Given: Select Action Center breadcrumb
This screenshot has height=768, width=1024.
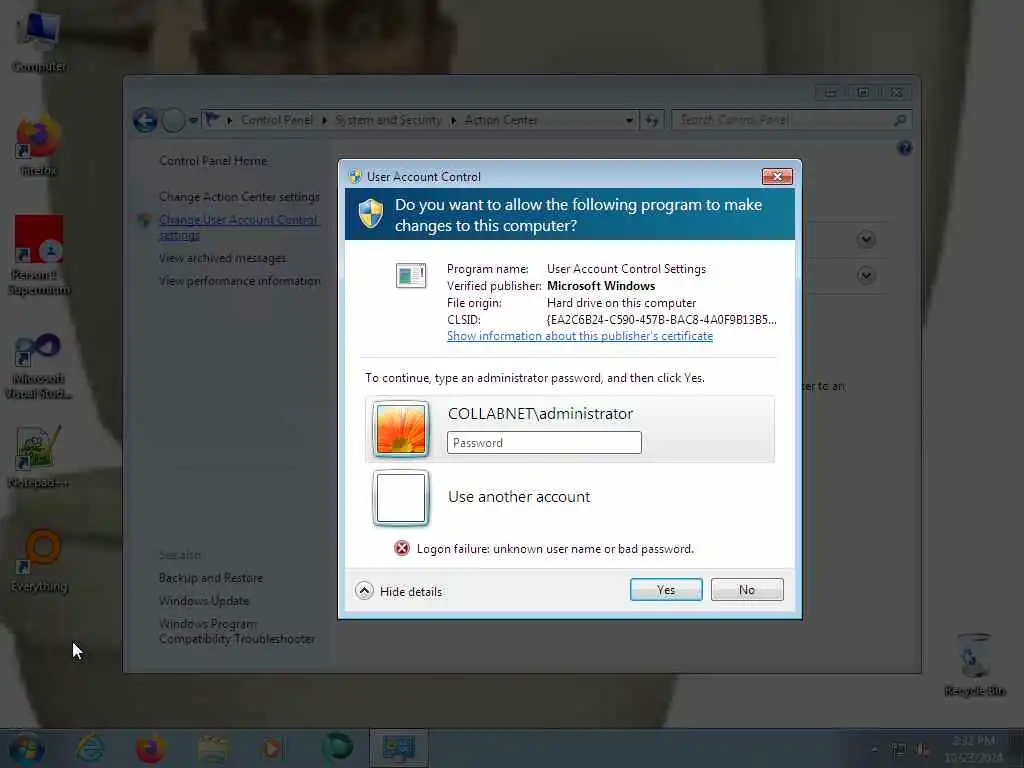Looking at the screenshot, I should [501, 120].
